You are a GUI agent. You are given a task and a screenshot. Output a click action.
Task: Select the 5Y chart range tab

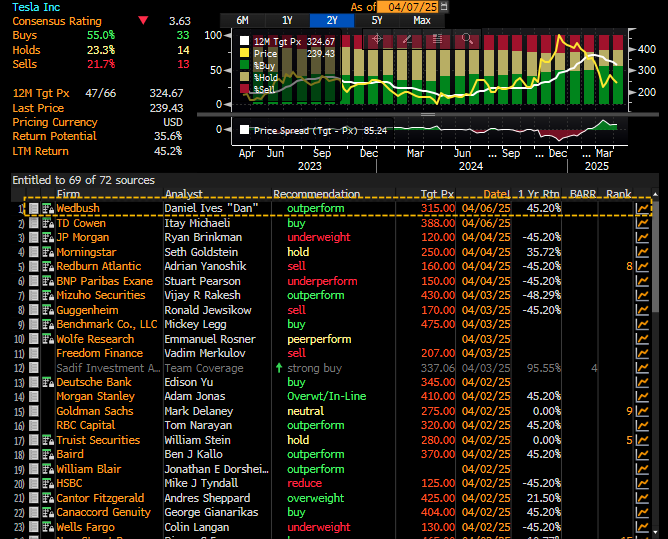(376, 20)
